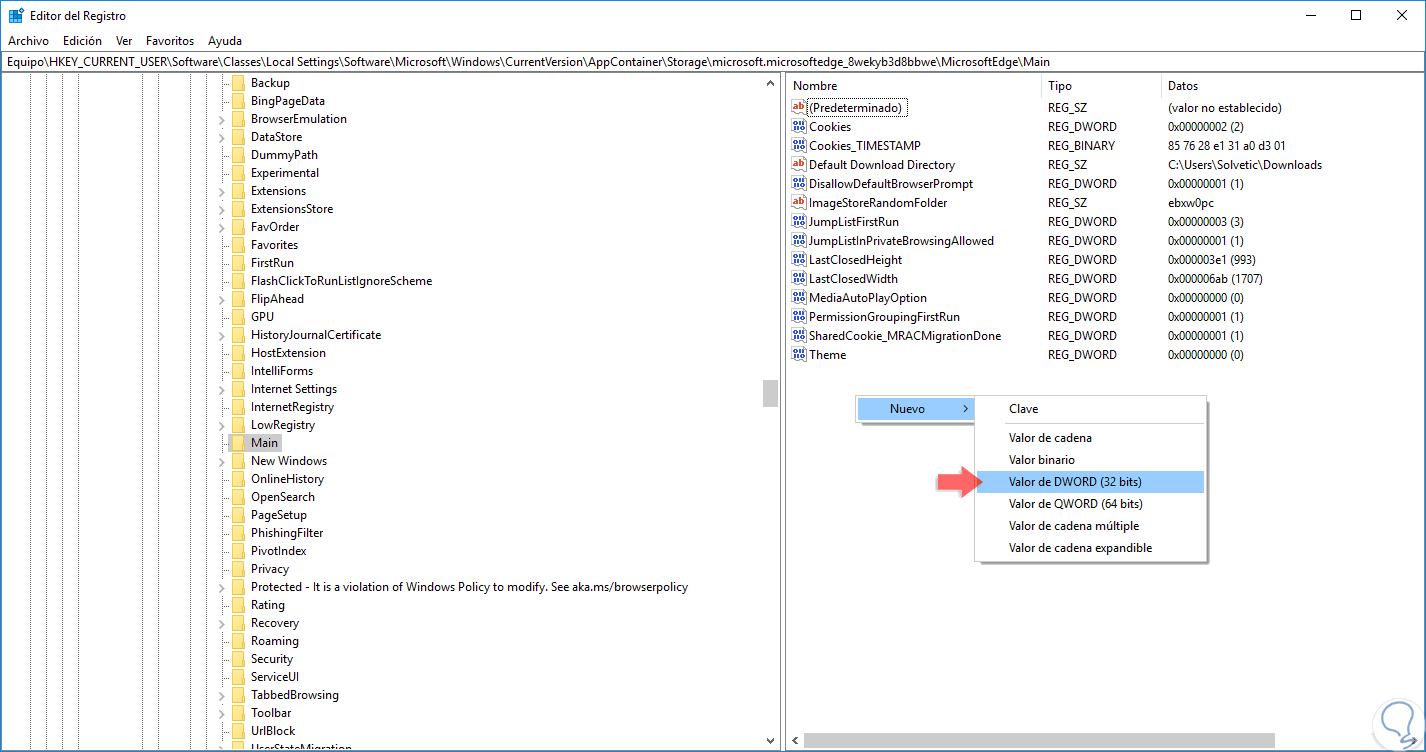
Task: Open the Archivo menu
Action: tap(28, 41)
